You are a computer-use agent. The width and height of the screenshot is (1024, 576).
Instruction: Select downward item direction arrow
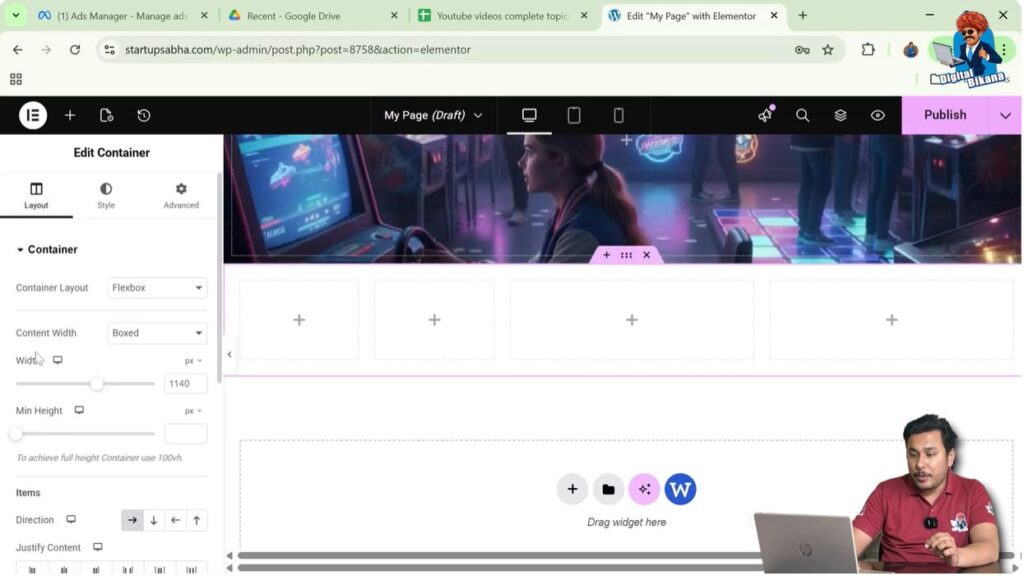click(x=153, y=520)
